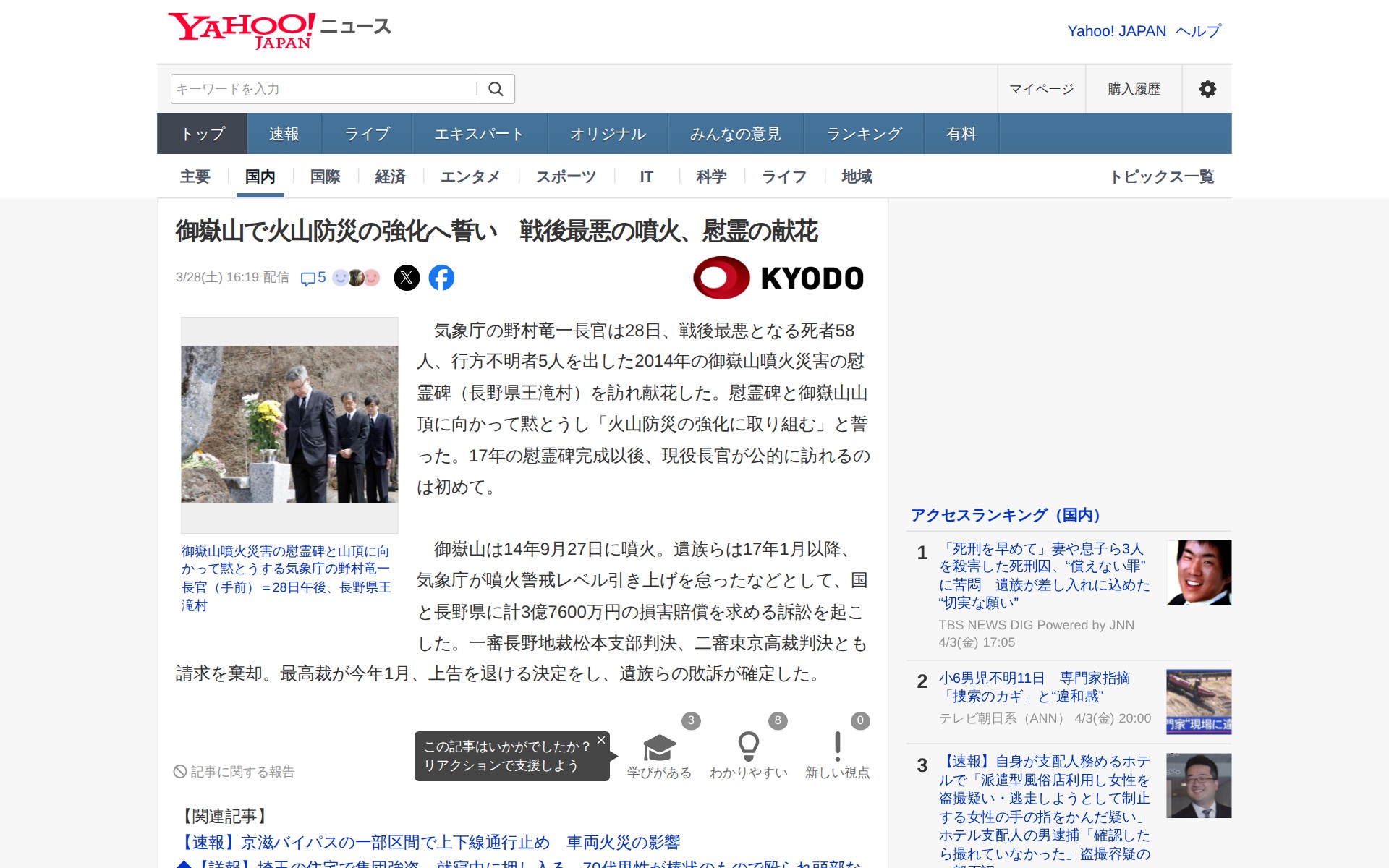Open マイページ button

(x=1041, y=89)
